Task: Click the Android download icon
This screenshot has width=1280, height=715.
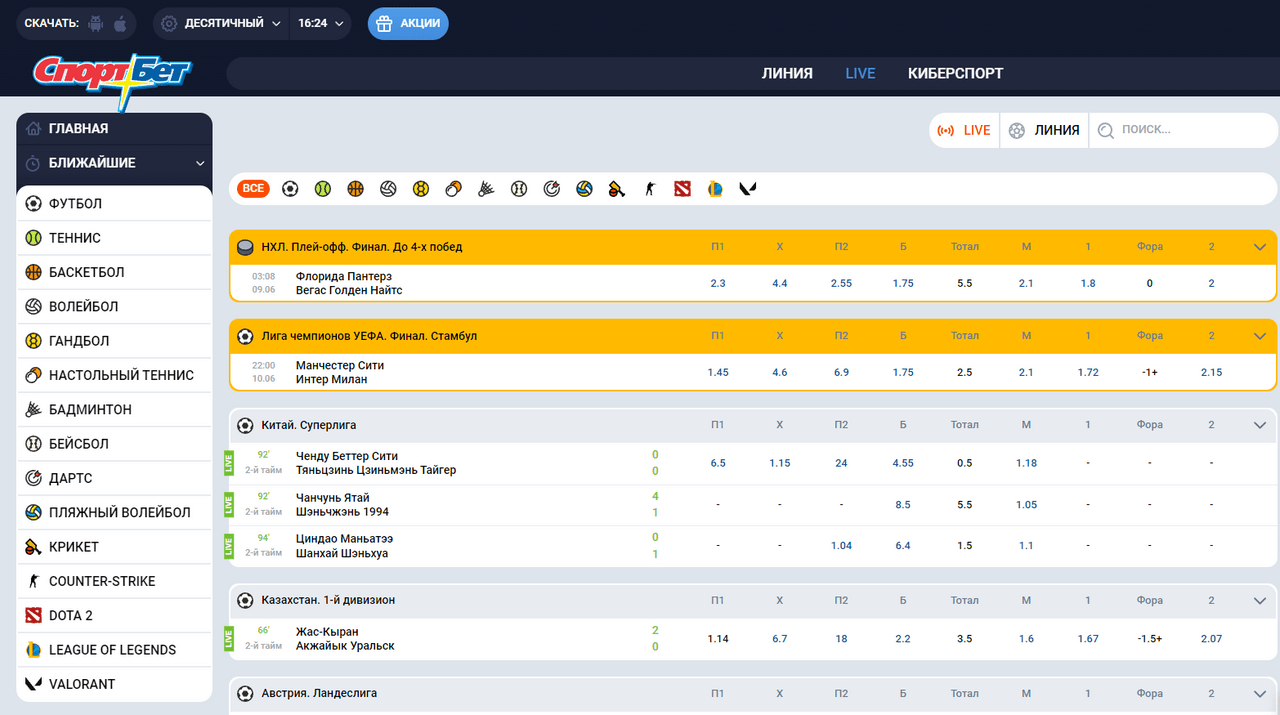Action: [x=96, y=23]
